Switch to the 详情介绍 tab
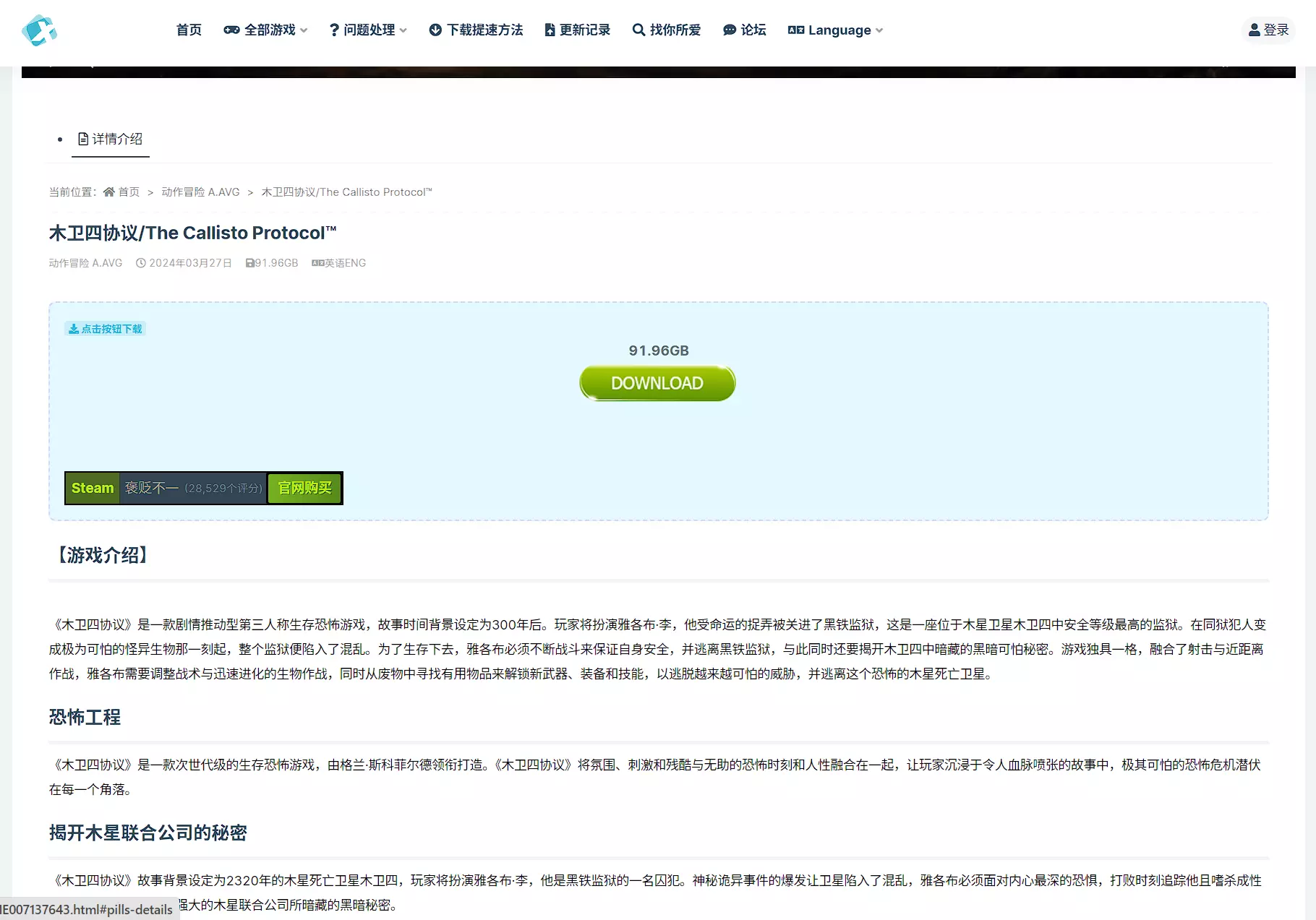This screenshot has height=920, width=1316. (x=111, y=139)
